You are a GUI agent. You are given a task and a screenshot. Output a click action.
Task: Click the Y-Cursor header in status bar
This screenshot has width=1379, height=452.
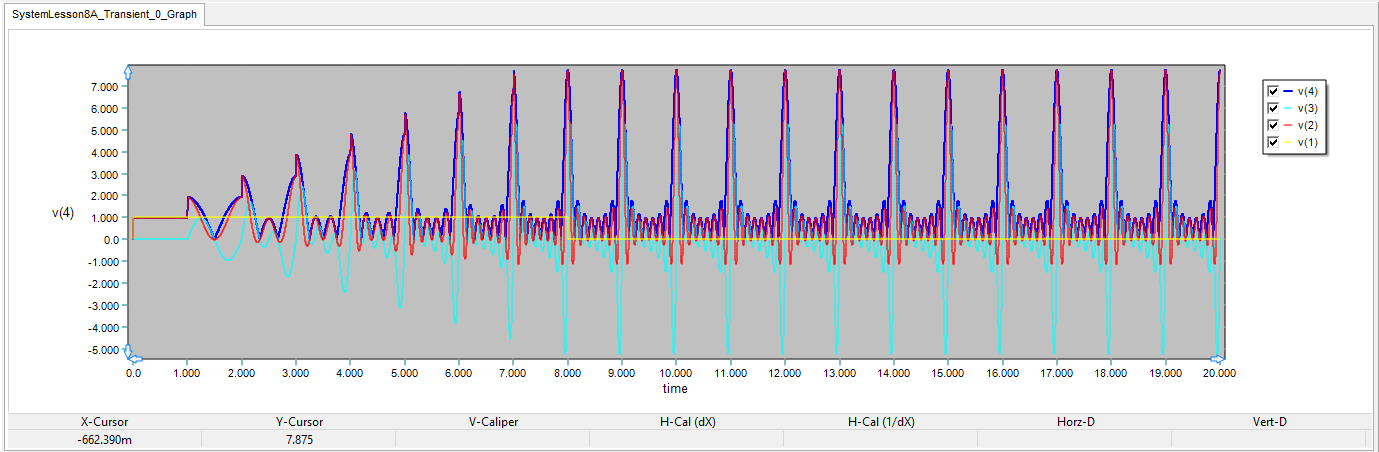(299, 422)
